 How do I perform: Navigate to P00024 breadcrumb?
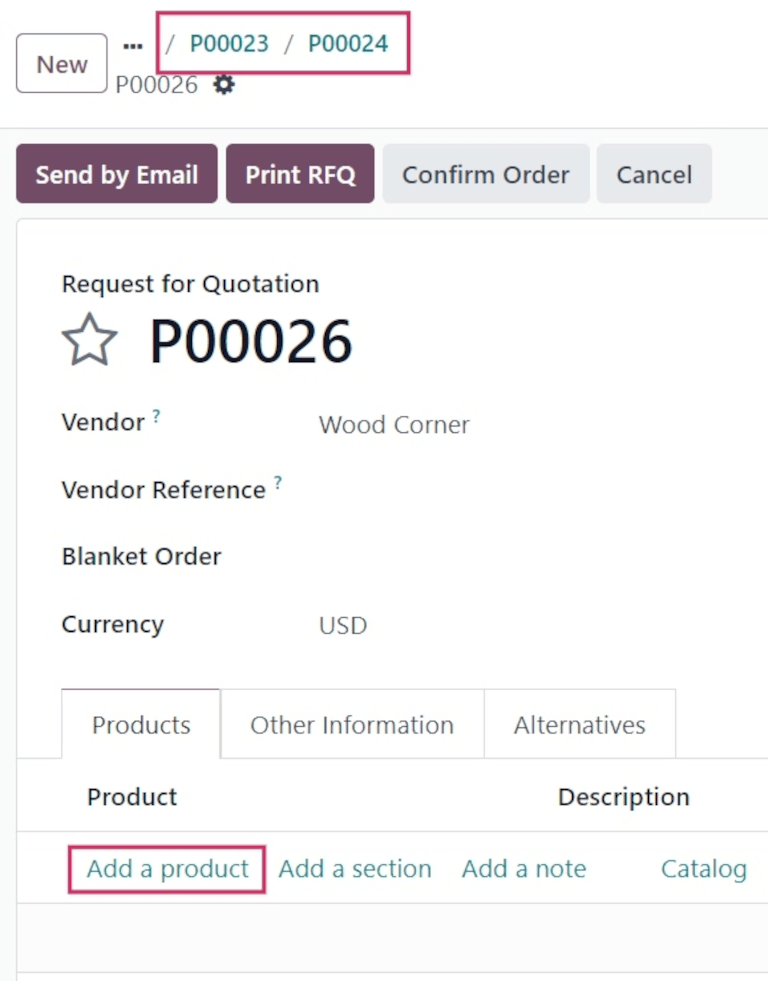coord(348,43)
